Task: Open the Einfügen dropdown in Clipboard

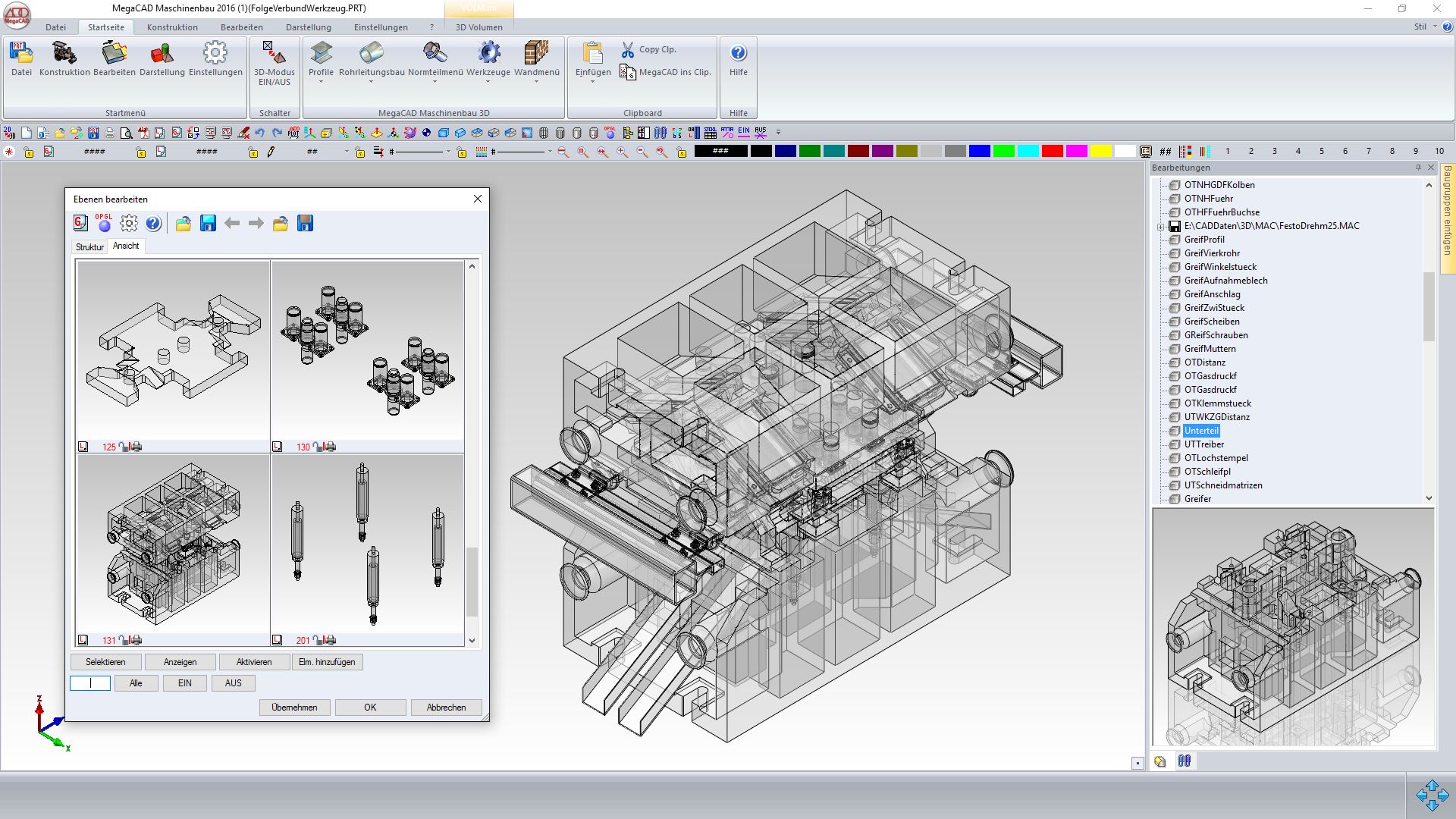Action: (x=592, y=82)
